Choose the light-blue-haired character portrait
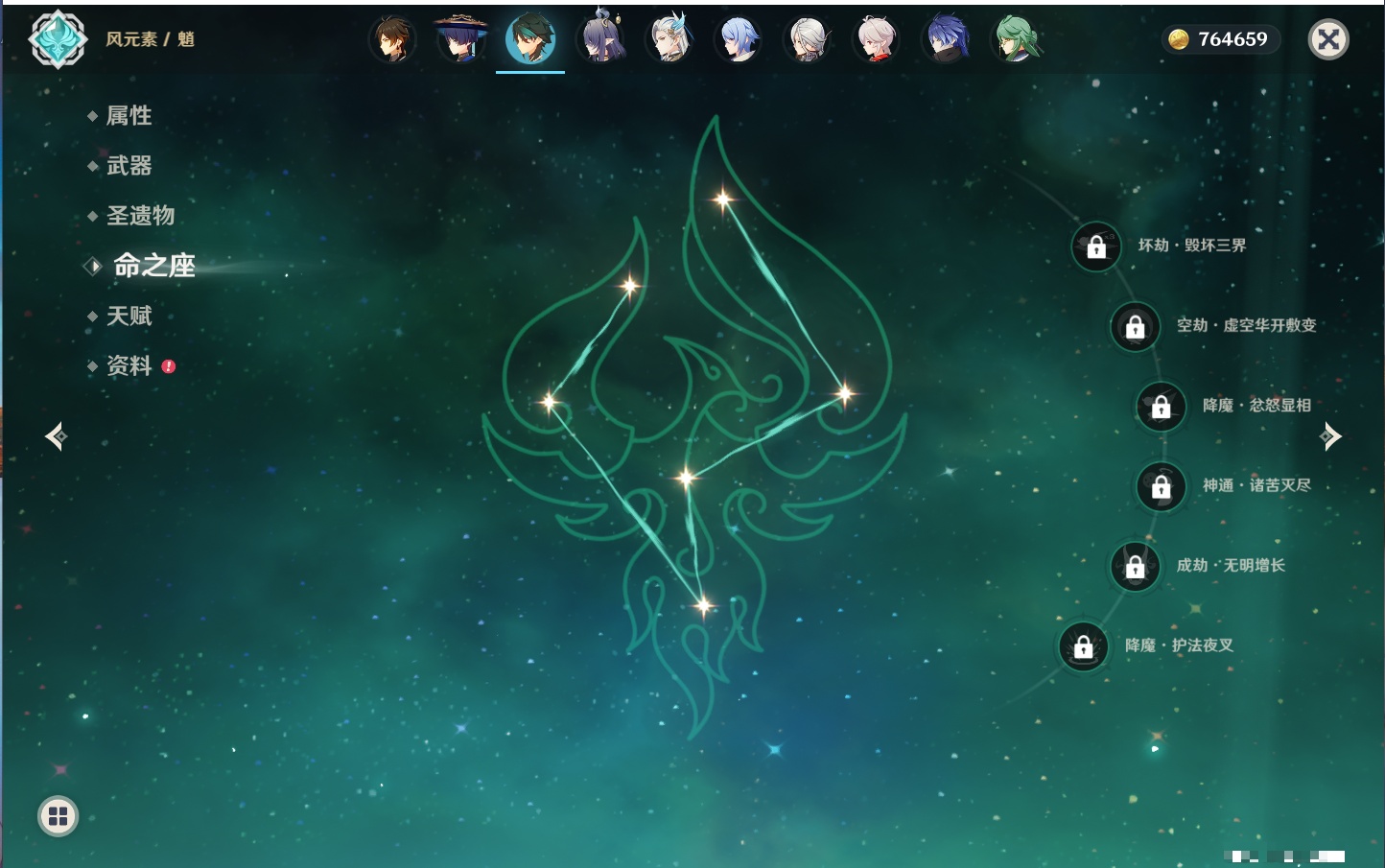 tap(739, 40)
